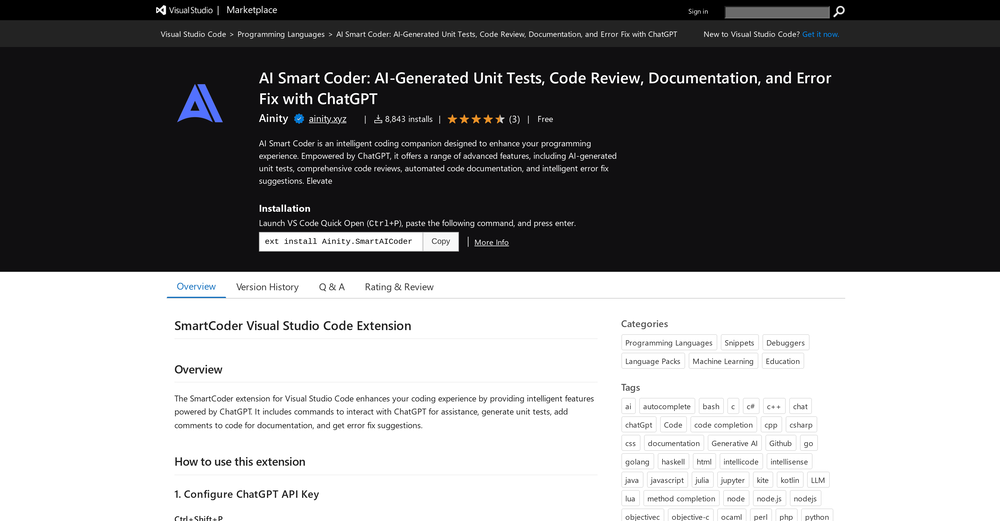Screen dimensions: 1000x521
Task: Copy the ext install command
Action: (440, 242)
